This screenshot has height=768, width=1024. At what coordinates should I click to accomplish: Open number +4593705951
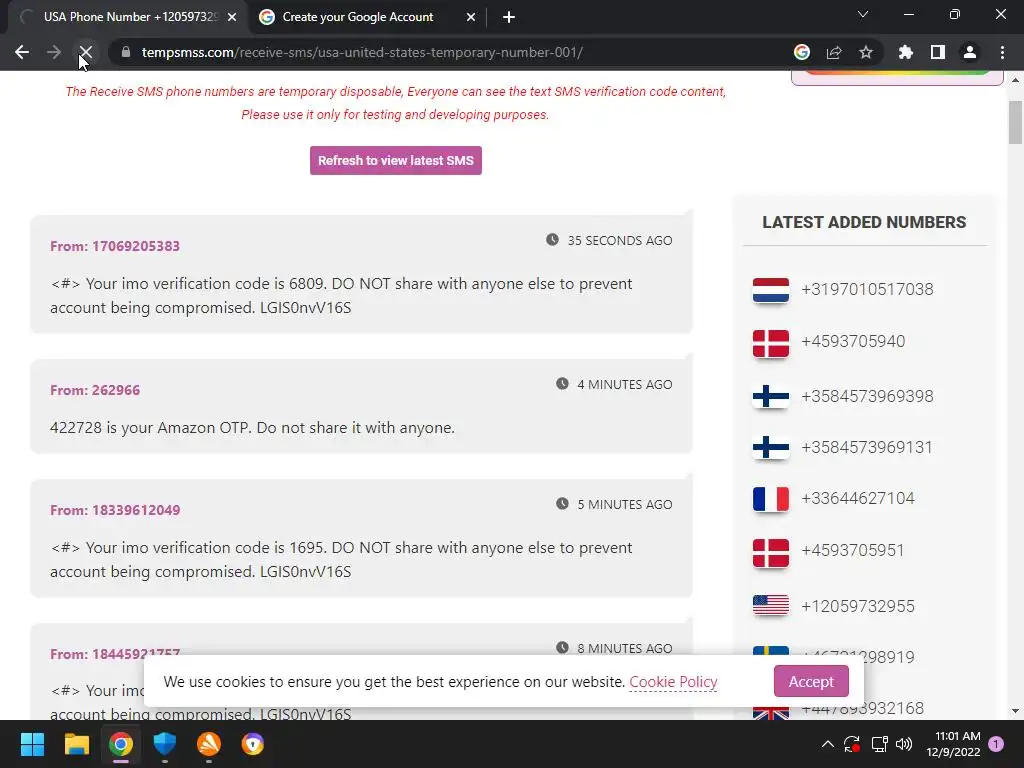click(x=852, y=551)
